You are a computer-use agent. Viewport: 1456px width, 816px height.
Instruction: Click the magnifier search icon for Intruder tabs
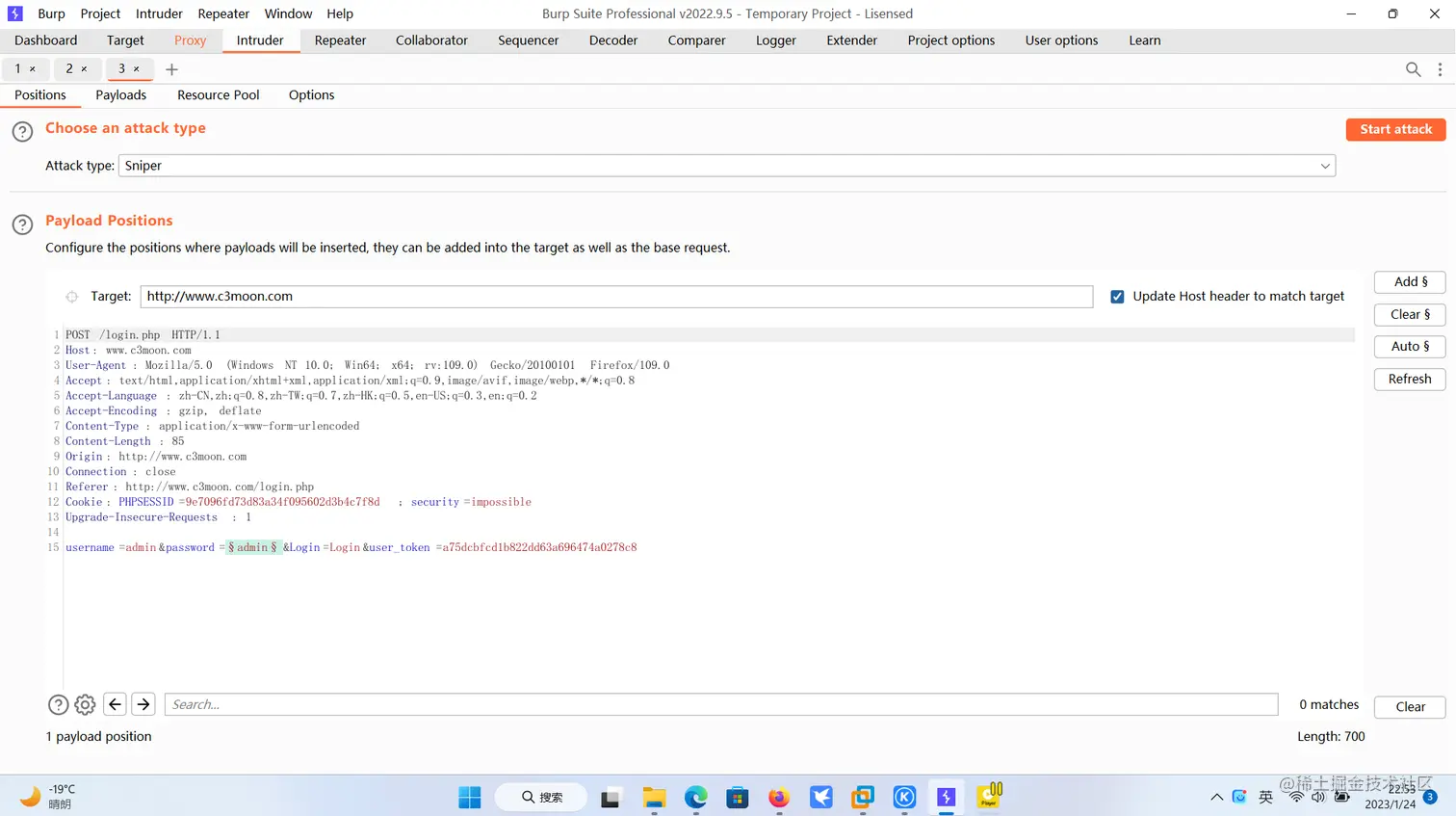click(x=1413, y=69)
